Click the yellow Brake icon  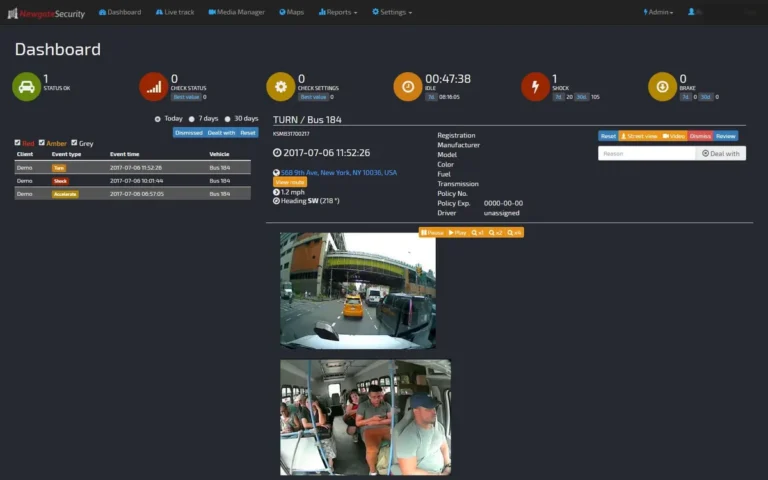point(663,87)
